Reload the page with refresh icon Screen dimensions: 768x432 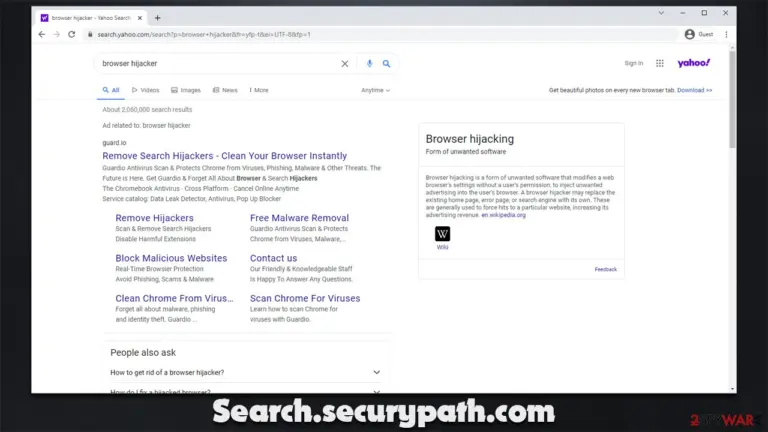72,34
